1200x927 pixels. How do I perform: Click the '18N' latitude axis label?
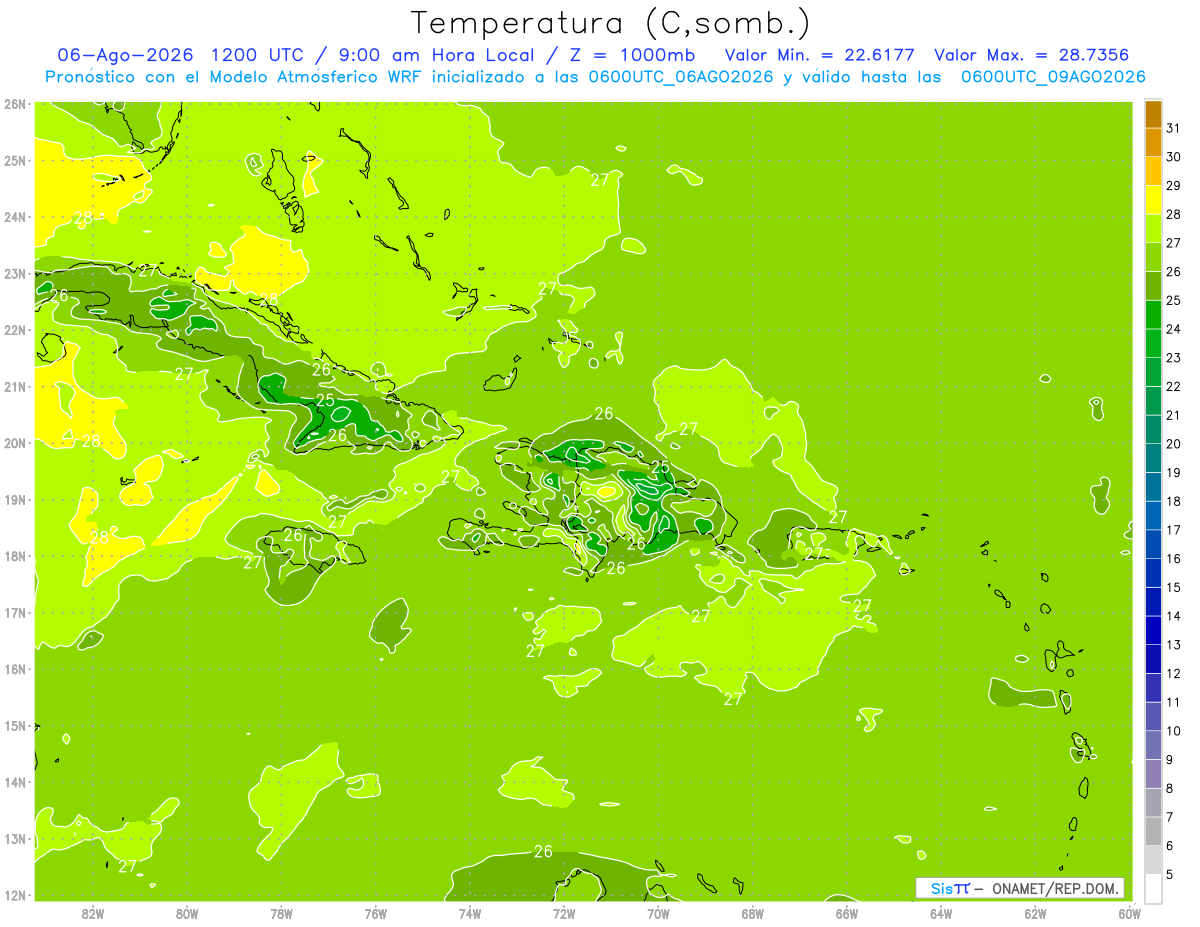[x=15, y=556]
